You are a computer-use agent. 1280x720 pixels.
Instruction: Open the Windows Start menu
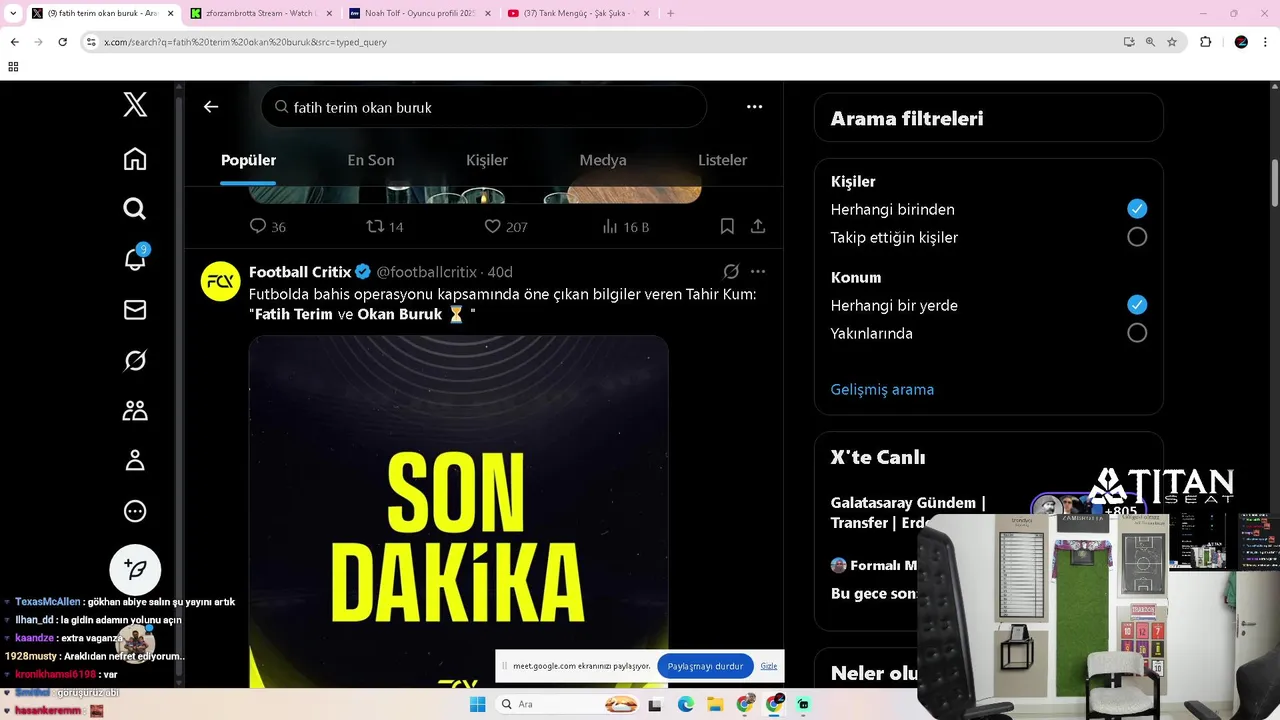click(478, 704)
